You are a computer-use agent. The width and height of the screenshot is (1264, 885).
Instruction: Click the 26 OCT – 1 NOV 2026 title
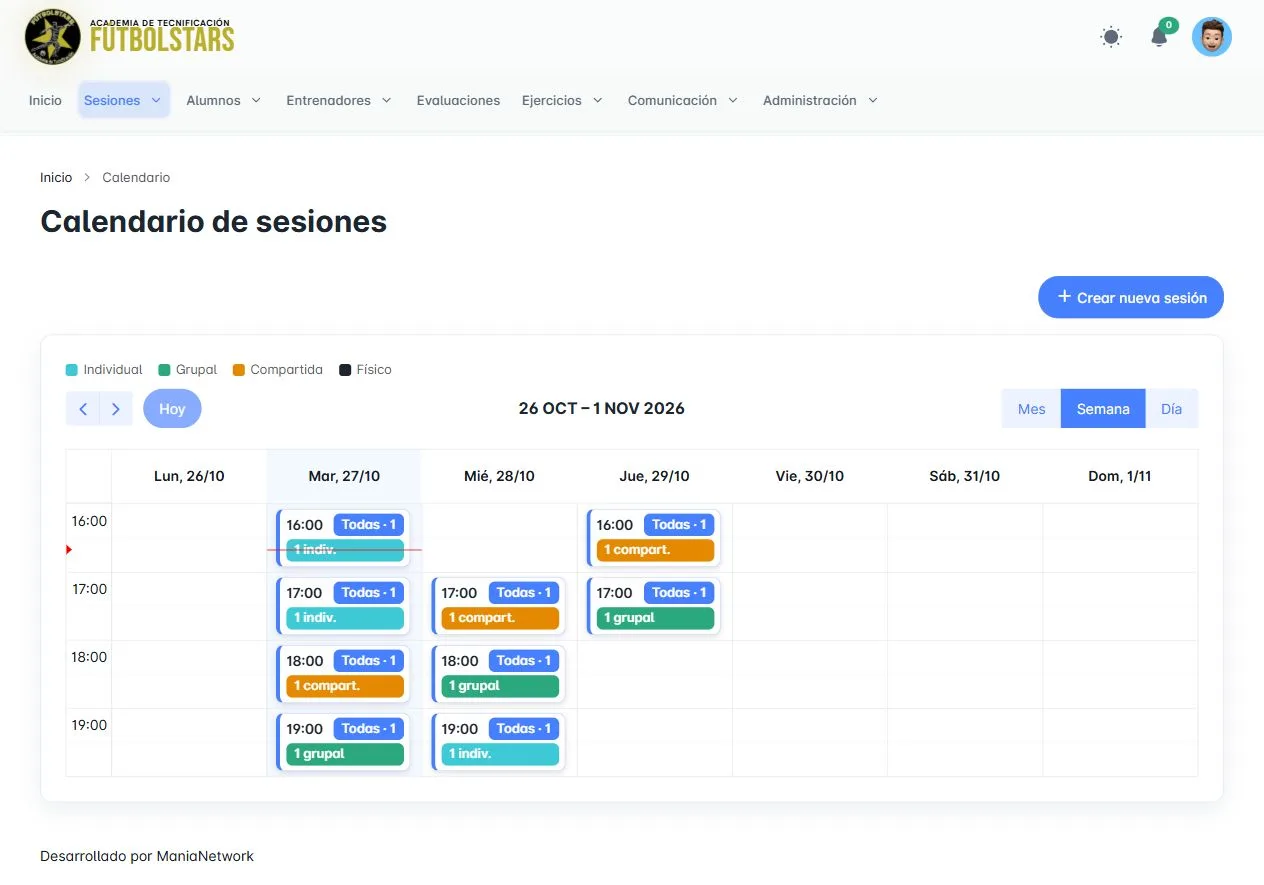click(601, 408)
